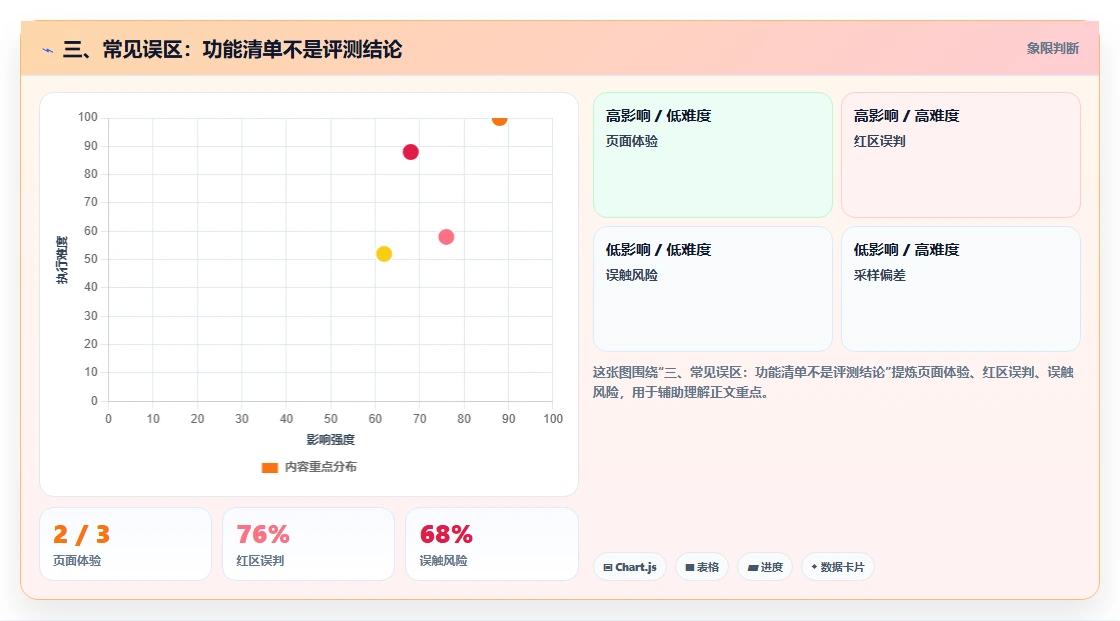Click the 误触风险 text in quadrant card

click(632, 275)
